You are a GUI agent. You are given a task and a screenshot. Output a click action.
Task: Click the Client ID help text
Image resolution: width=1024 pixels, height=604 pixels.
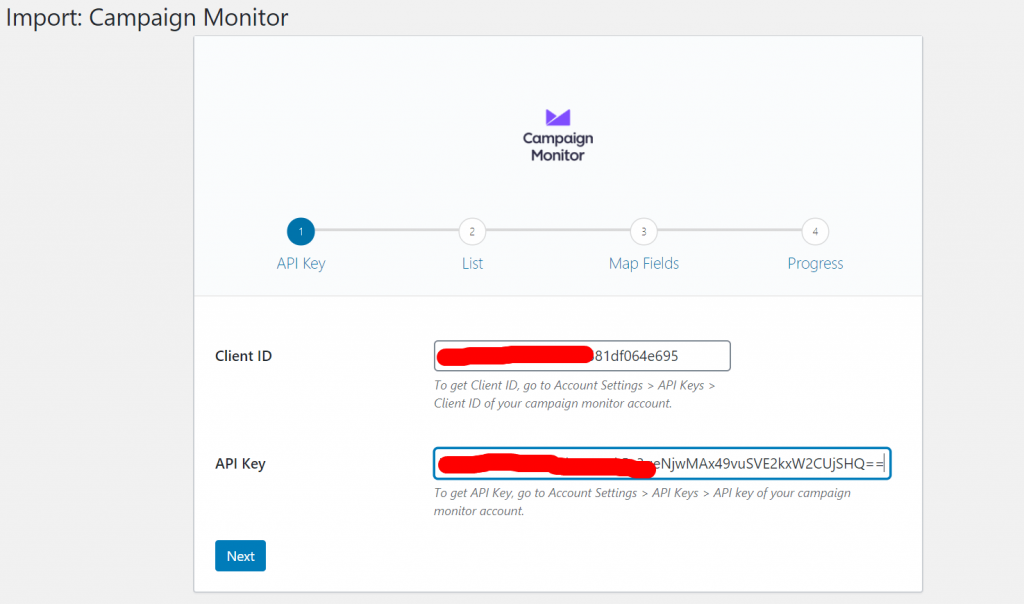click(x=575, y=394)
